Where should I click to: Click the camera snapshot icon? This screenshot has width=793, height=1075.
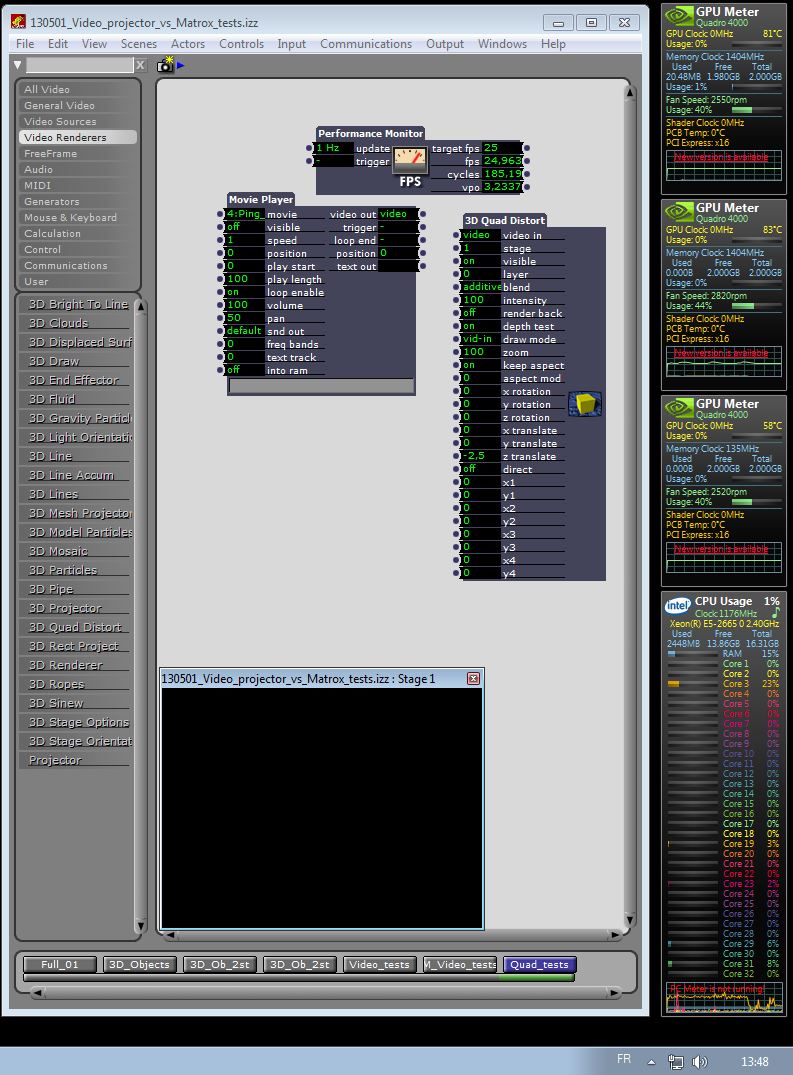coord(165,64)
